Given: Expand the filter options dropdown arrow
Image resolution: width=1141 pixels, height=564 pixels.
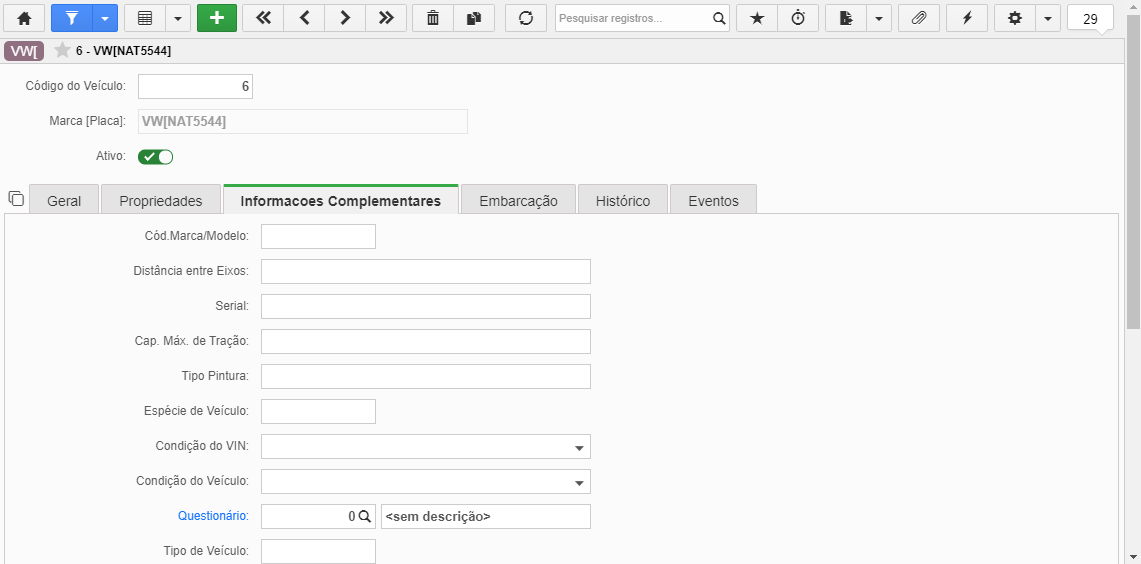Looking at the screenshot, I should click(x=105, y=18).
